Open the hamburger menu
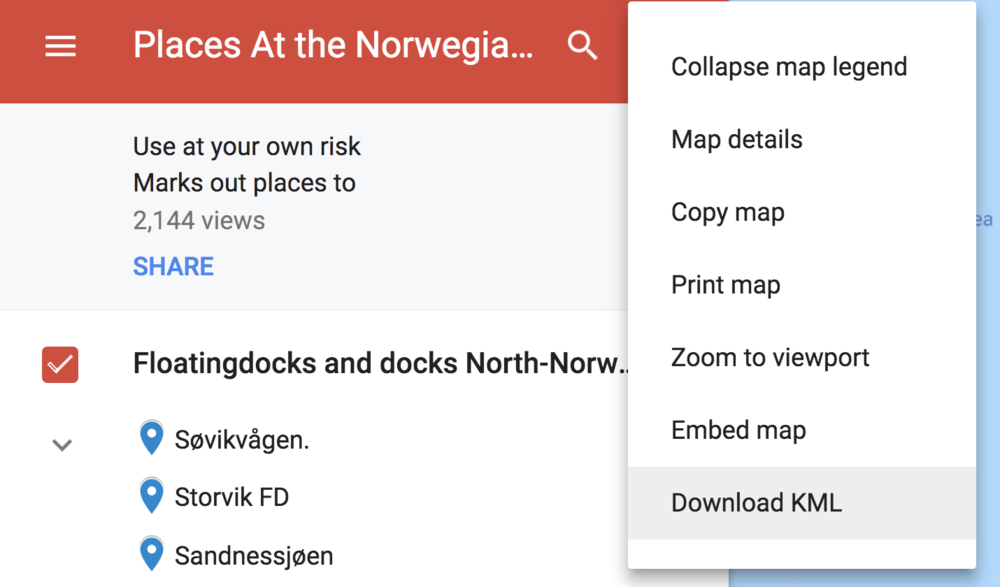 61,46
